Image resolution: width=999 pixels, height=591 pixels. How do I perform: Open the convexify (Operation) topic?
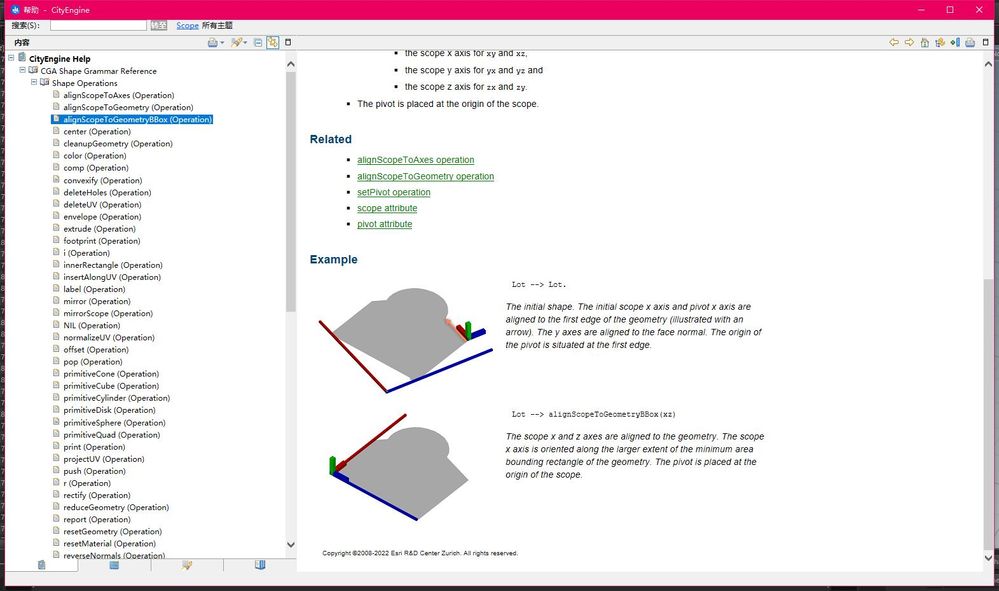103,181
